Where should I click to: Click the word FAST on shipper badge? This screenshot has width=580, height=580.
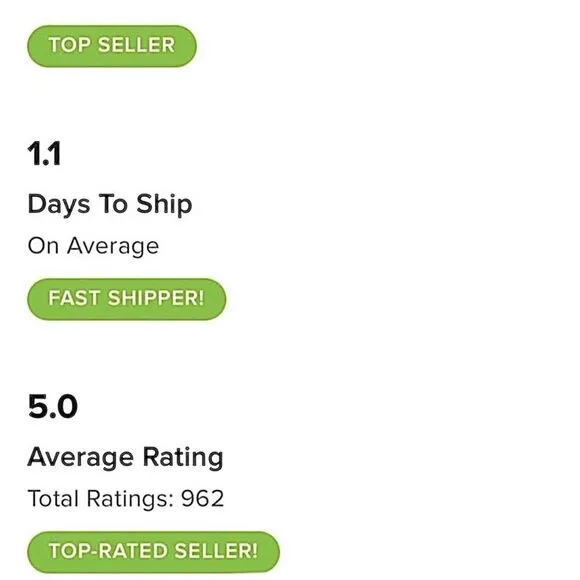point(74,298)
